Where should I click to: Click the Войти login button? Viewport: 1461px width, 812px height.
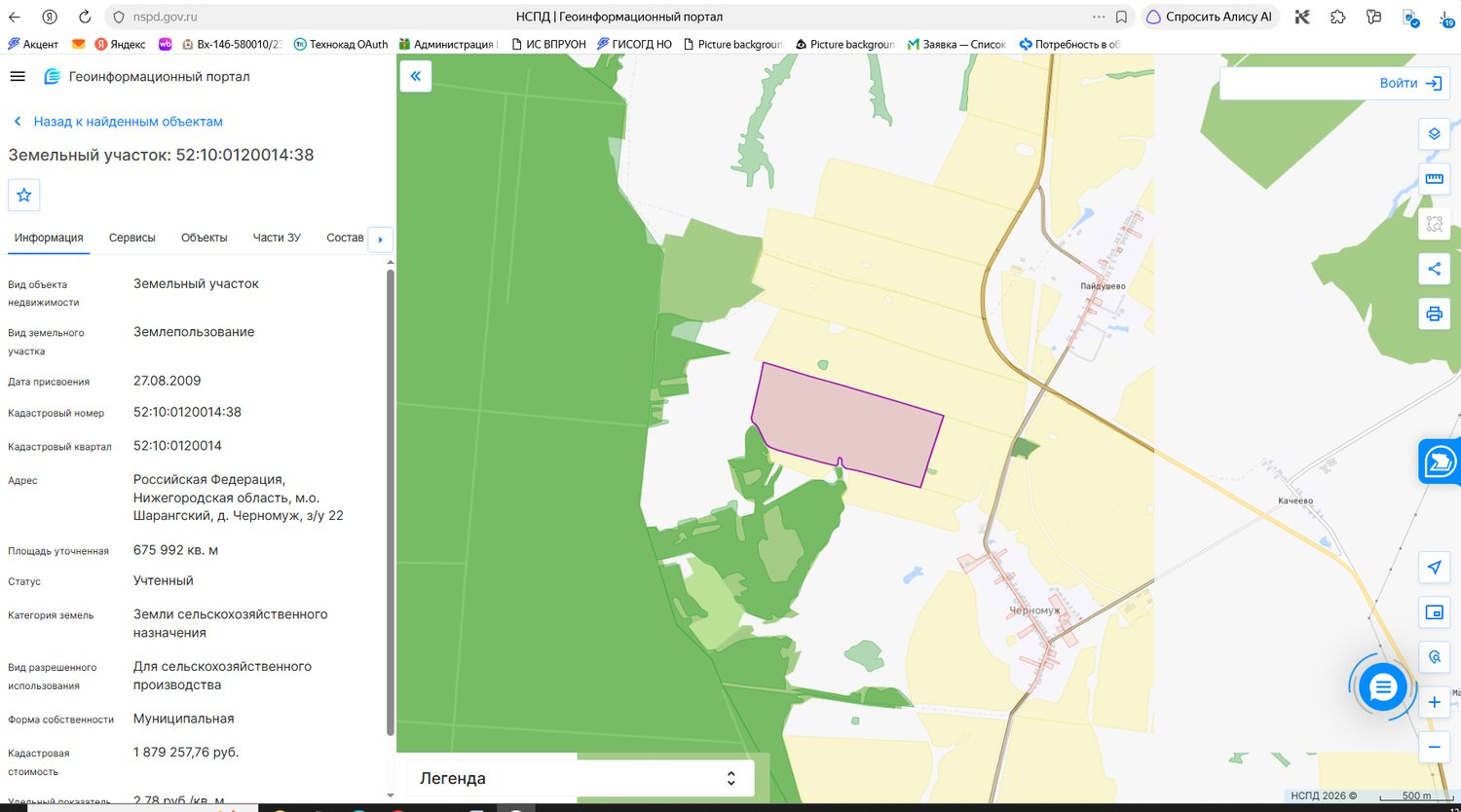point(1410,83)
